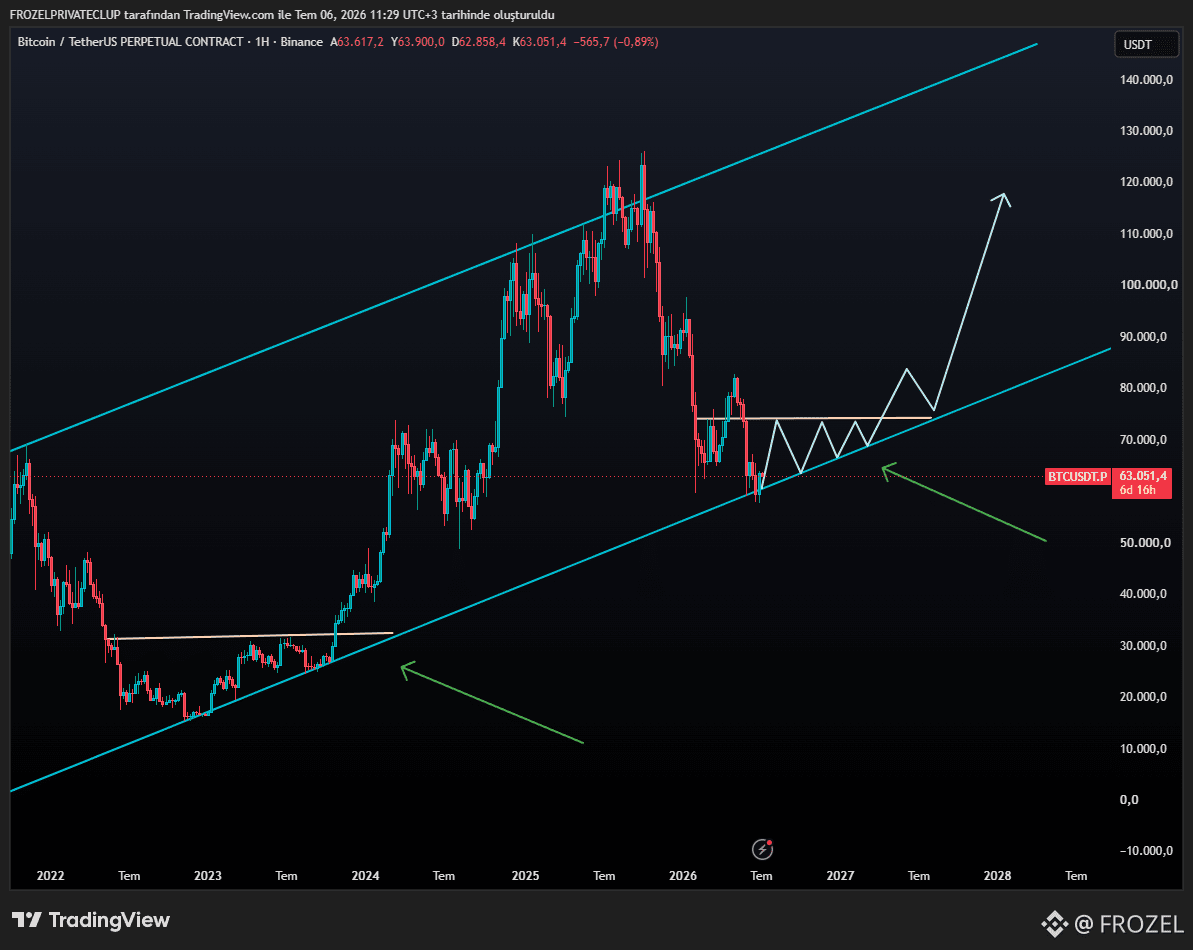
Task: Click the 0,0 price axis label
Action: click(x=1130, y=799)
